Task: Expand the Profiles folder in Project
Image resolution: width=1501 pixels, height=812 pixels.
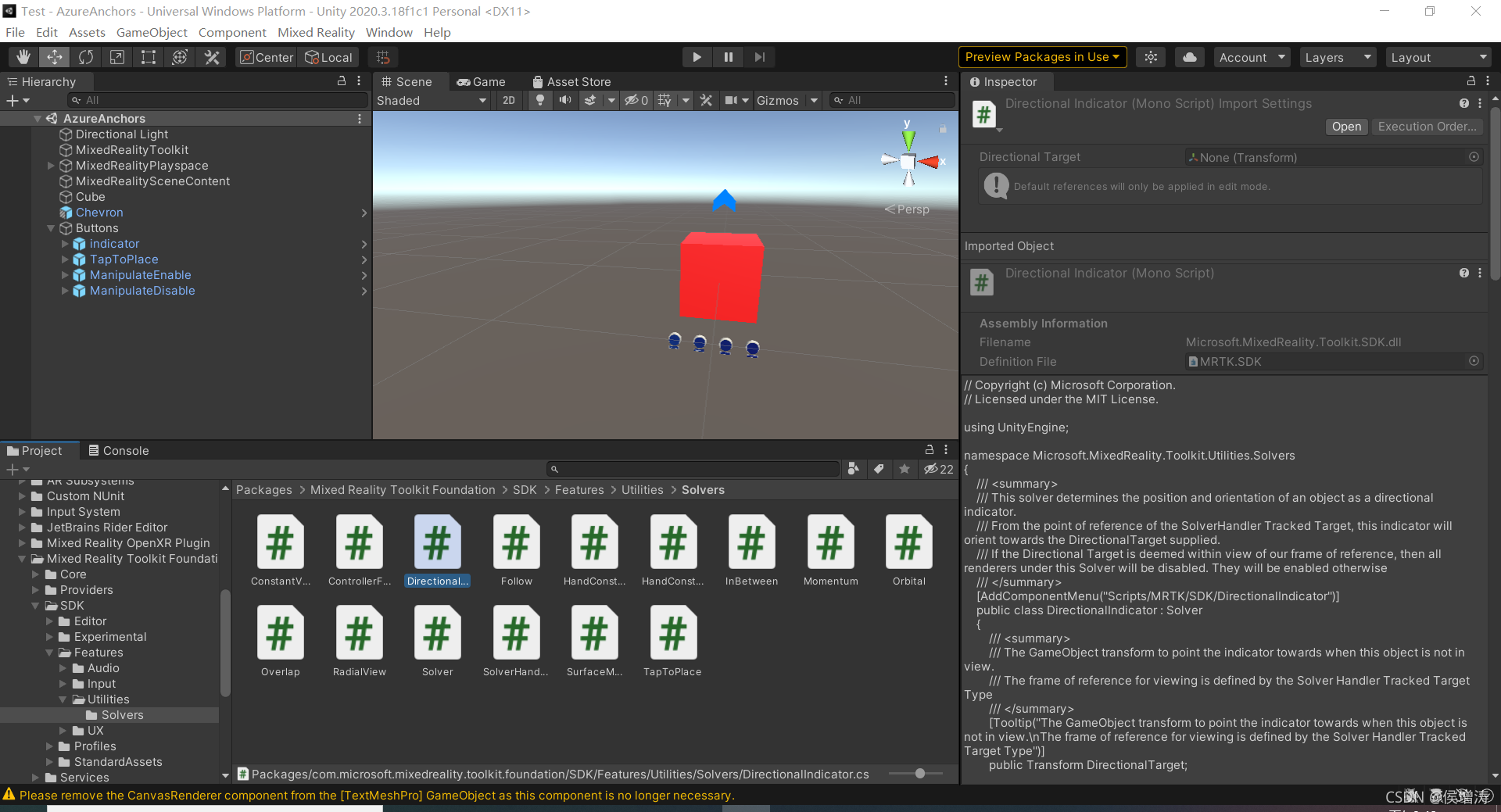Action: [50, 746]
